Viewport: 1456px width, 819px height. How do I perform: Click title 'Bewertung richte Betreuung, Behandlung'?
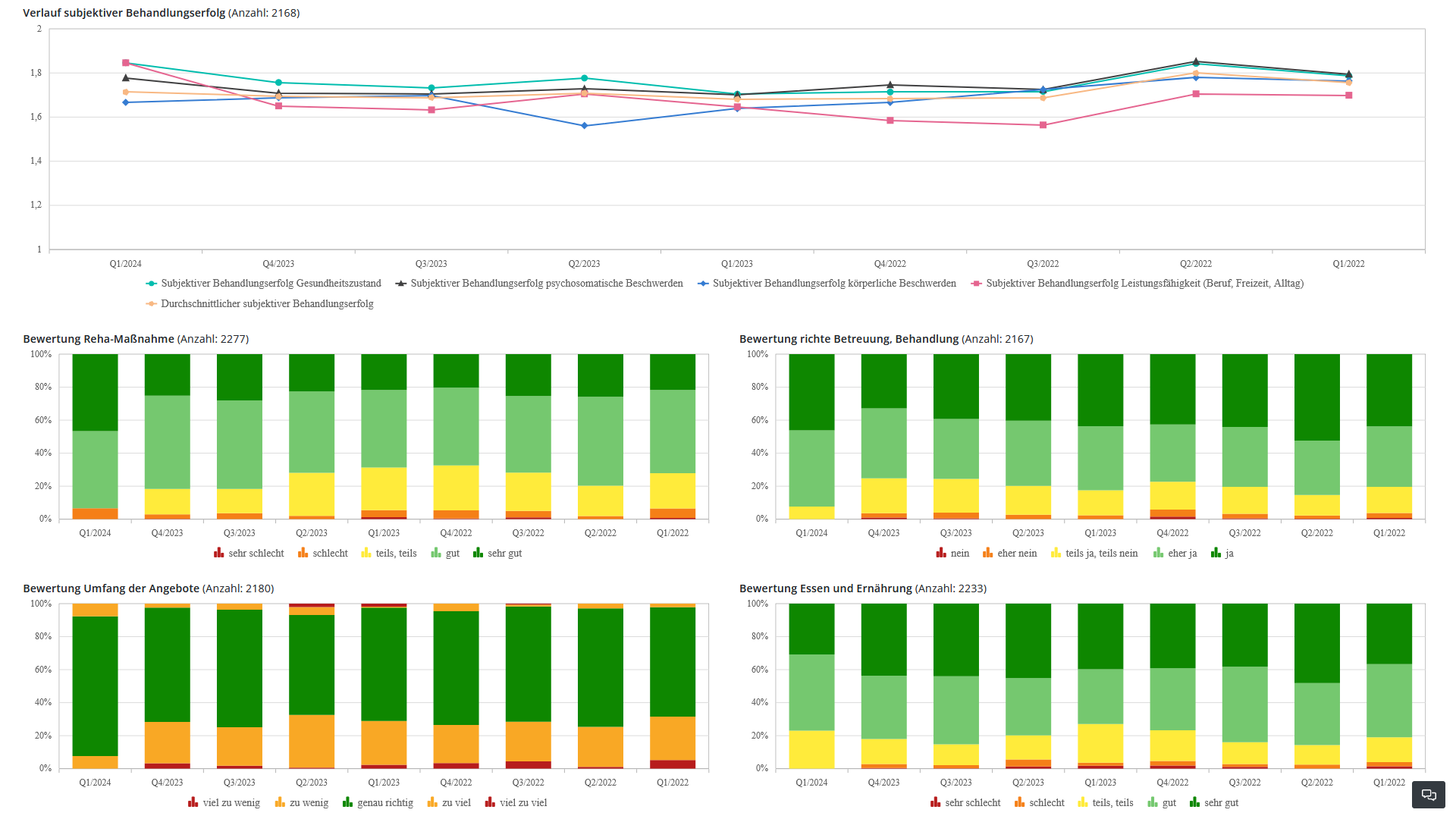[849, 339]
